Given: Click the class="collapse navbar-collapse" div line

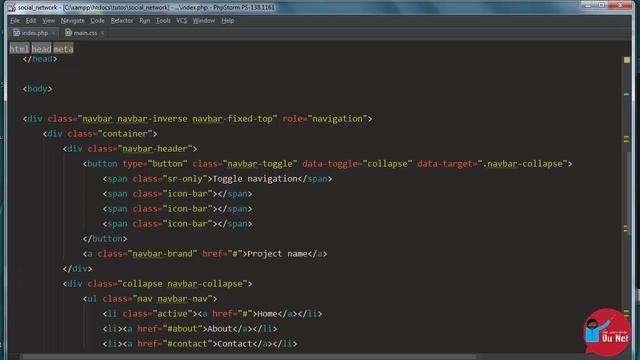Looking at the screenshot, I should click(158, 284).
